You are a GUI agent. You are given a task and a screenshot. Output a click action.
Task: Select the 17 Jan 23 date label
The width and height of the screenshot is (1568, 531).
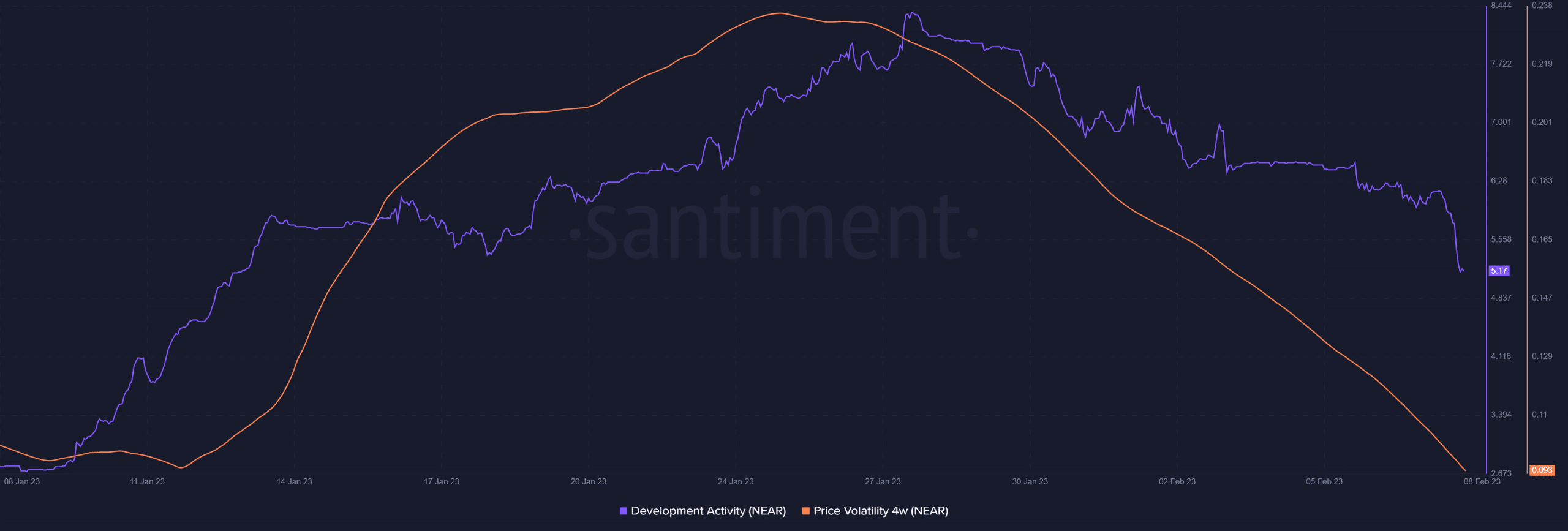pos(442,481)
